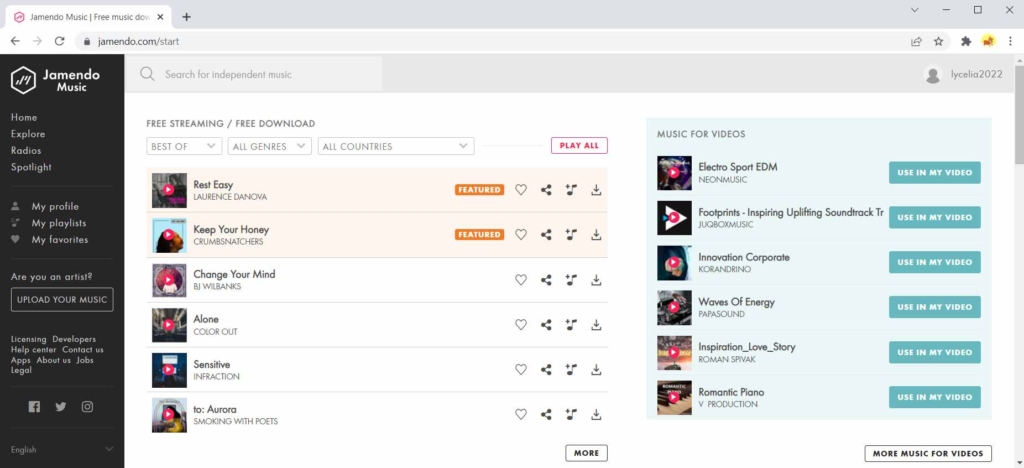The image size is (1024, 468).
Task: Share Change Your Mind track
Action: click(x=546, y=280)
